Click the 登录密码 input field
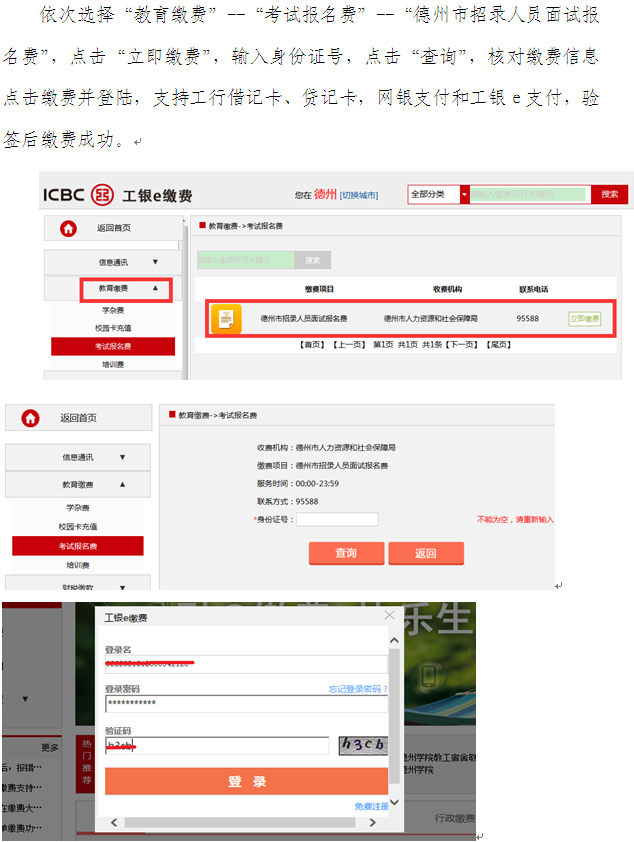Screen dimensions: 634x842 click(x=246, y=703)
